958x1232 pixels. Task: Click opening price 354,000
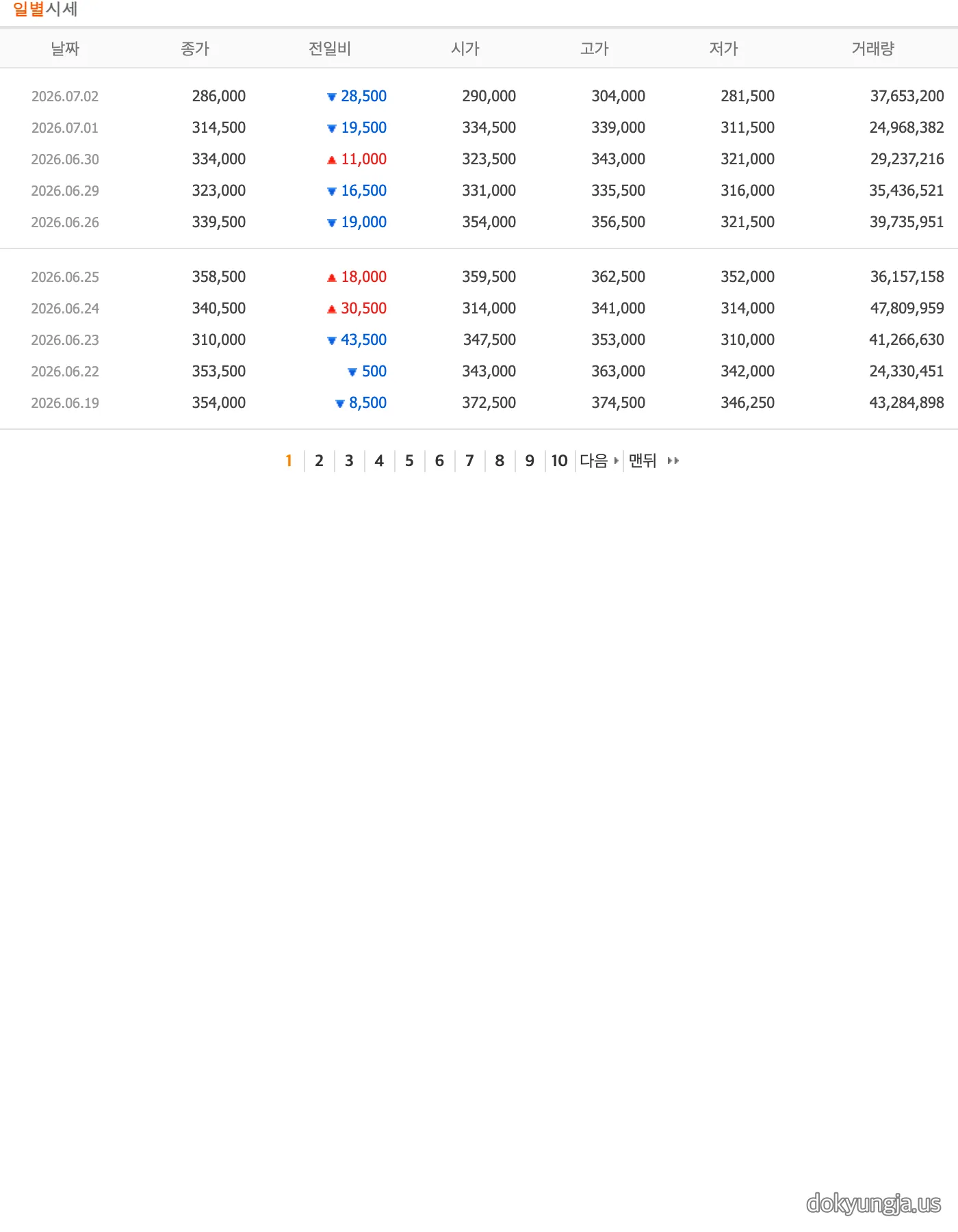[489, 222]
